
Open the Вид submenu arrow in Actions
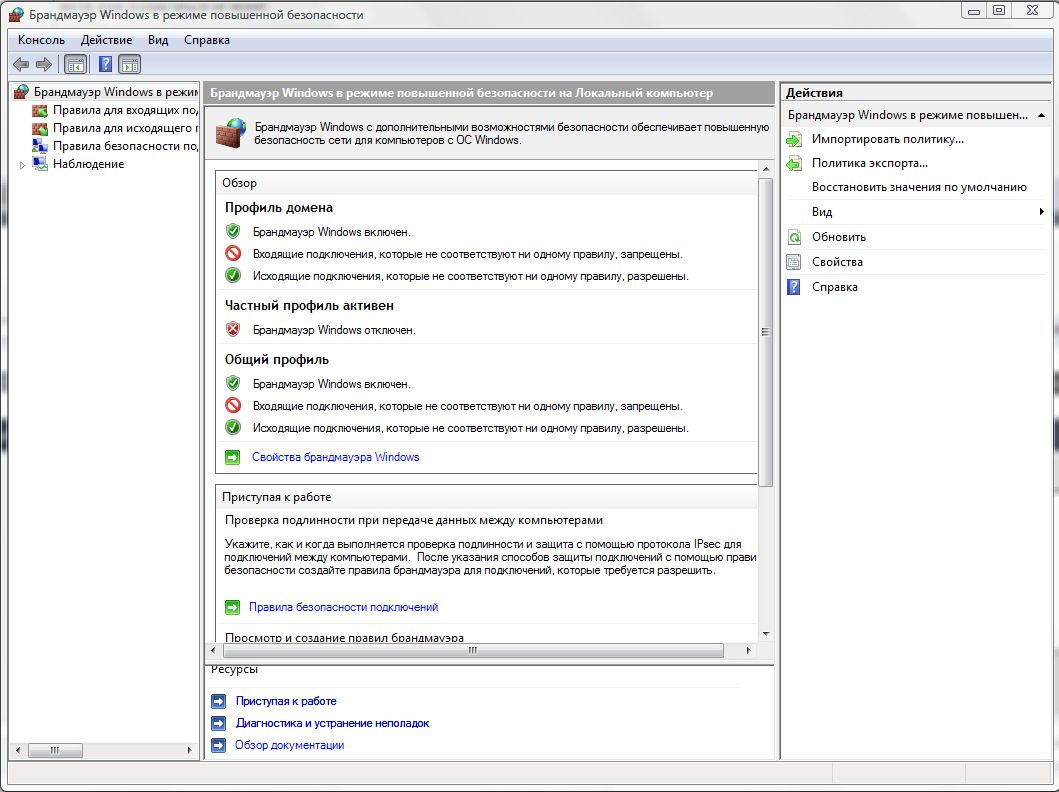tap(1041, 212)
